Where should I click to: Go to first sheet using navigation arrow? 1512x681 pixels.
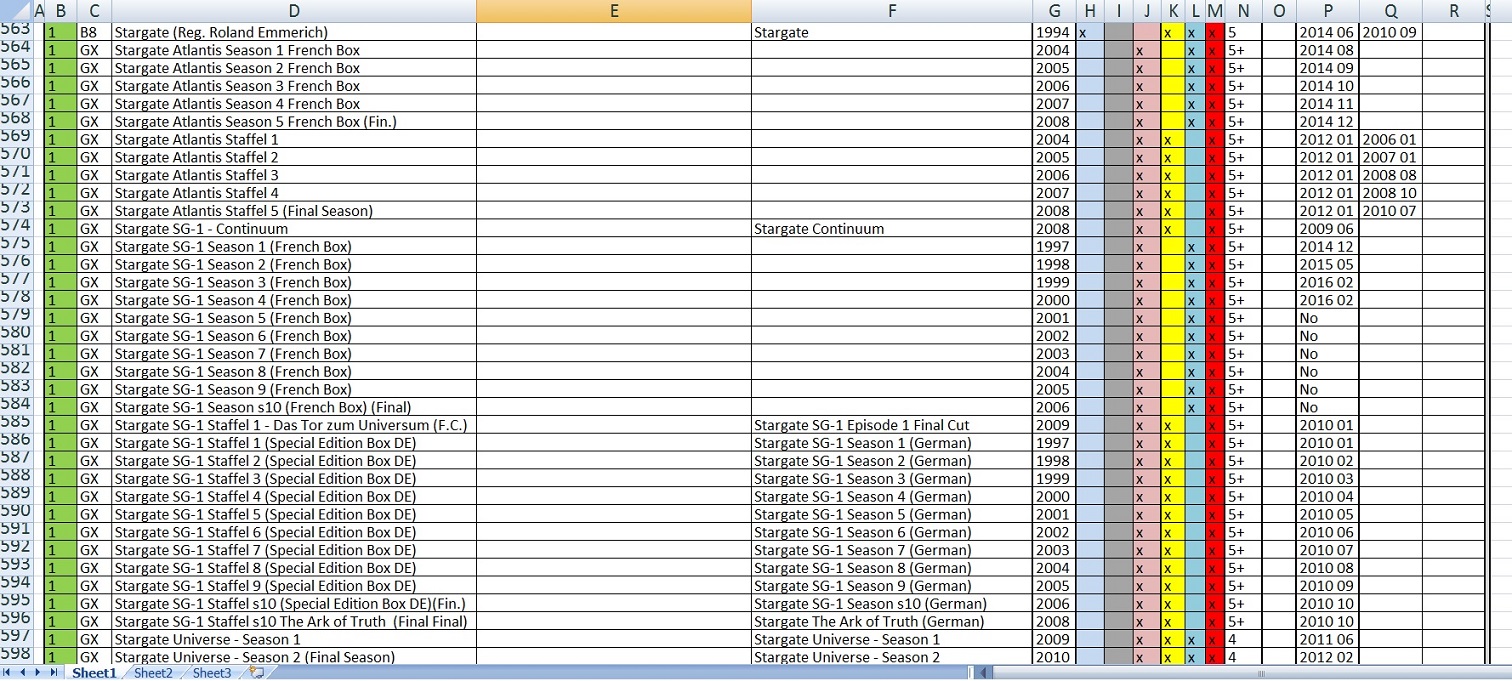pos(9,673)
